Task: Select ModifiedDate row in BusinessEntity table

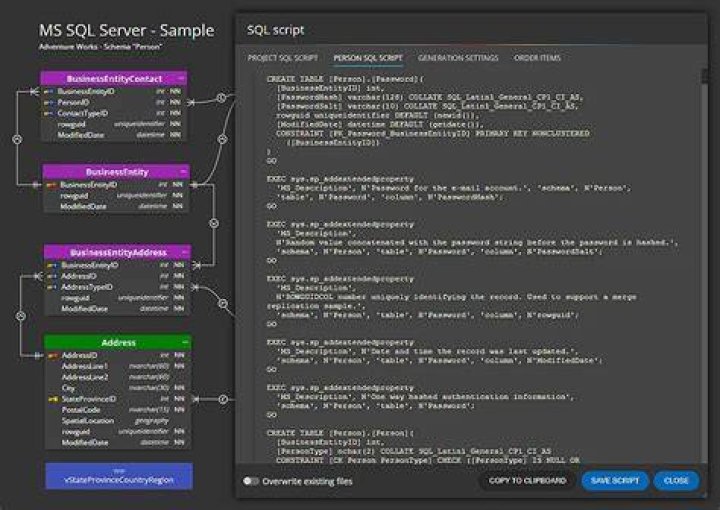Action: (116, 207)
